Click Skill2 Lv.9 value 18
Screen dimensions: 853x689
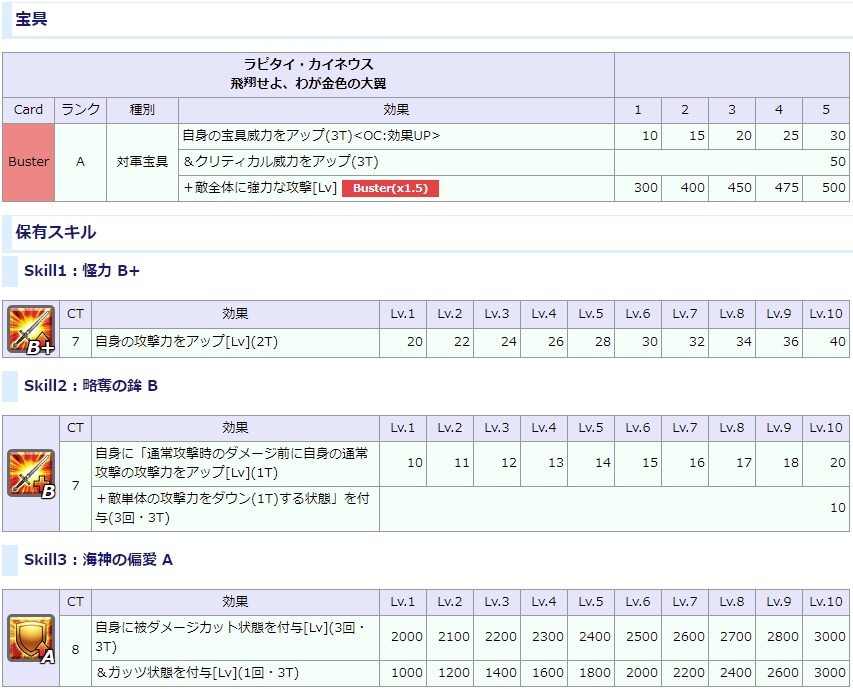pos(779,463)
